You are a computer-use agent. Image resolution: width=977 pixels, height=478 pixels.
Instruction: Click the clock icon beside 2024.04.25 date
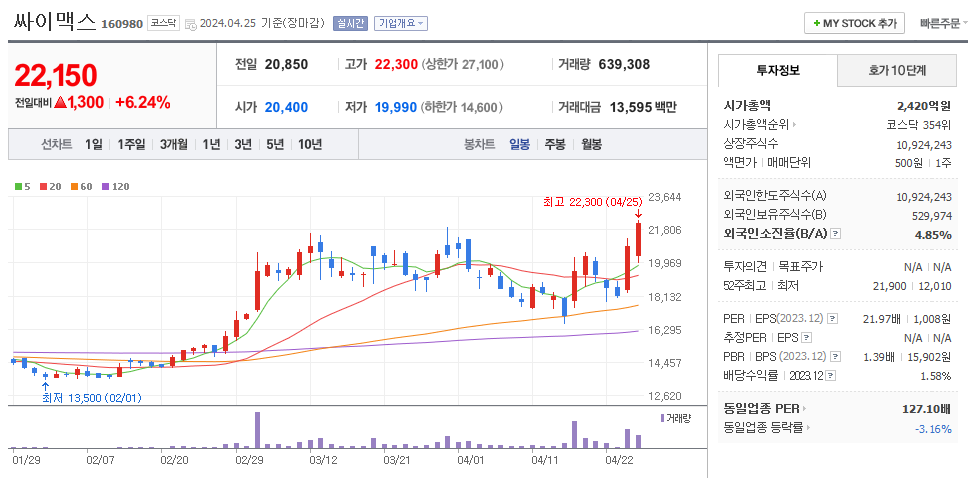point(191,24)
